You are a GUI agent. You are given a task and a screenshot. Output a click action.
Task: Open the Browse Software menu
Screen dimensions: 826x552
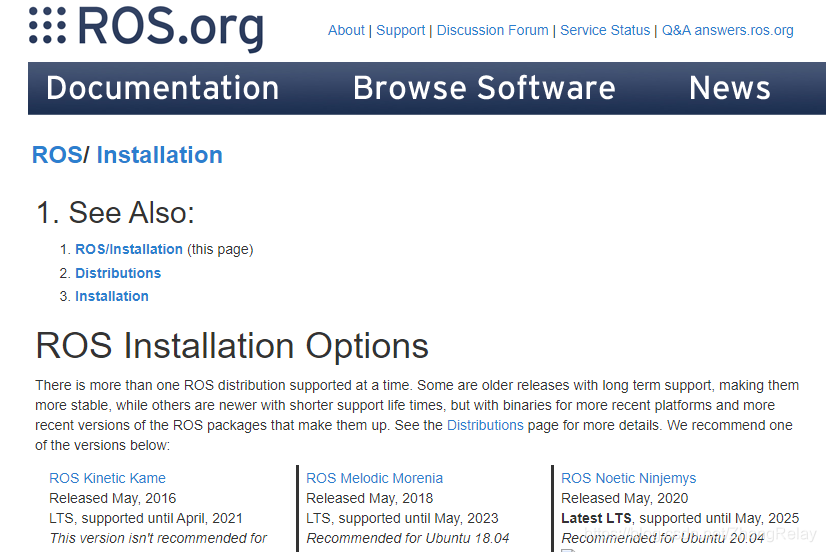click(484, 88)
